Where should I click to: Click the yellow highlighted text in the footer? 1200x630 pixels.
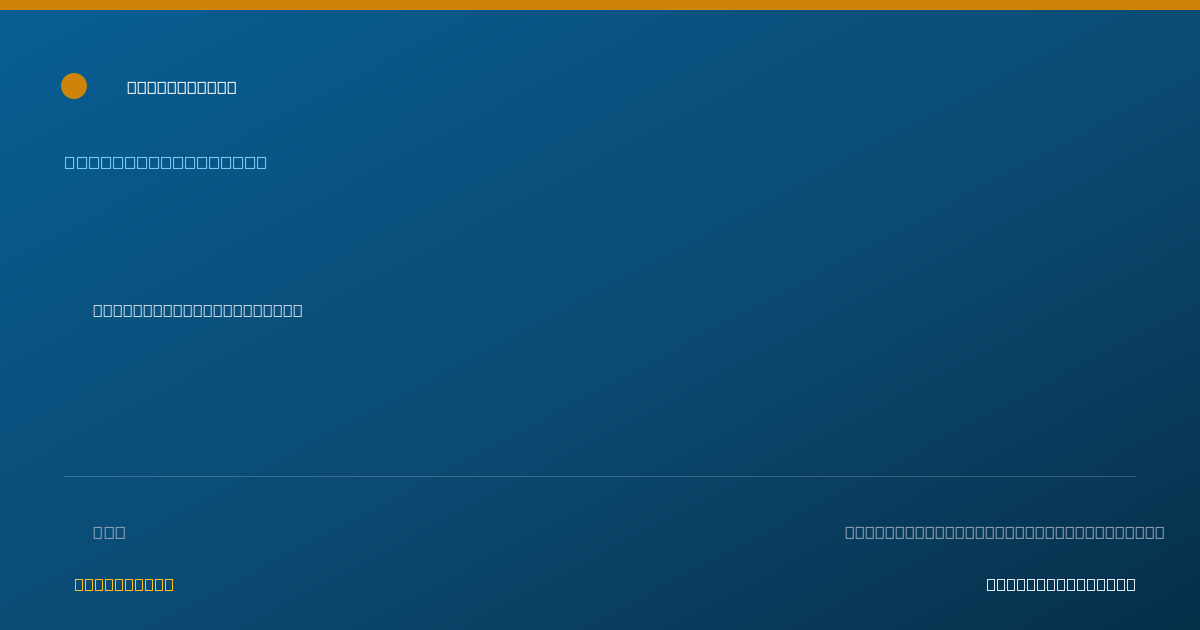click(x=124, y=584)
